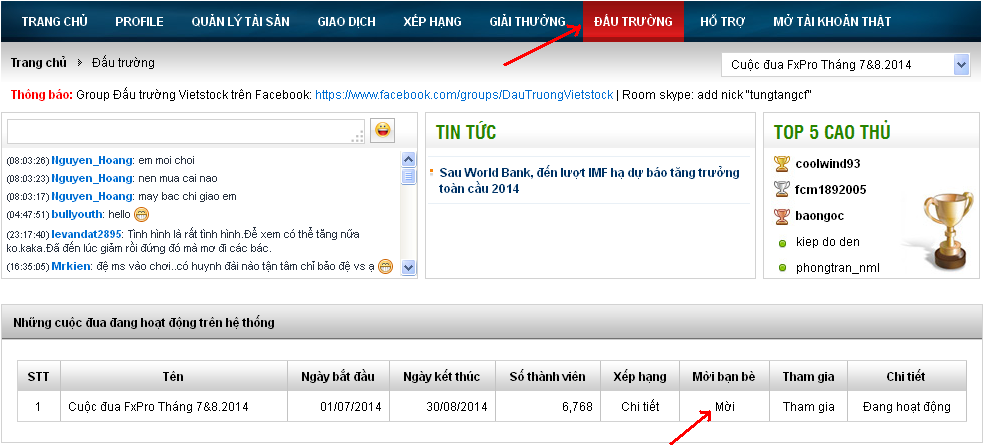Click Nguyen_Hoang in 'nen mua cai nao' message
The width and height of the screenshot is (983, 445).
[x=92, y=179]
